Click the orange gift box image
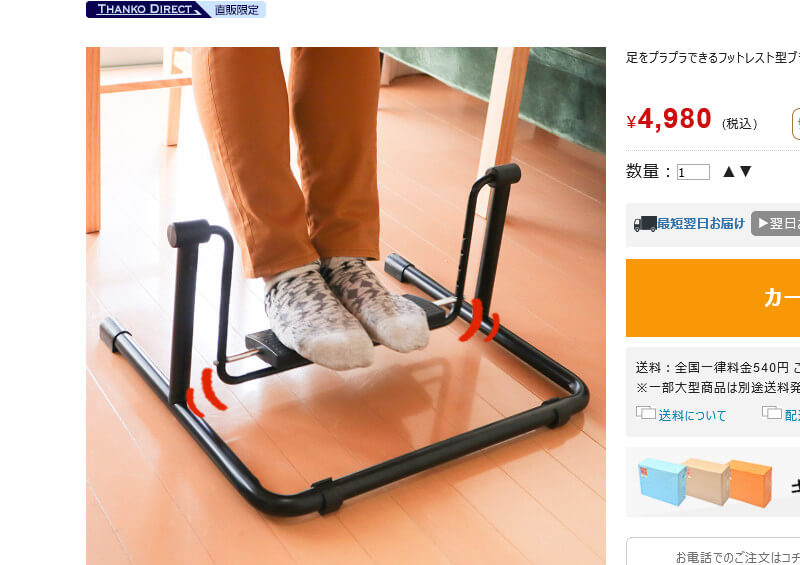The height and width of the screenshot is (565, 800). [751, 483]
